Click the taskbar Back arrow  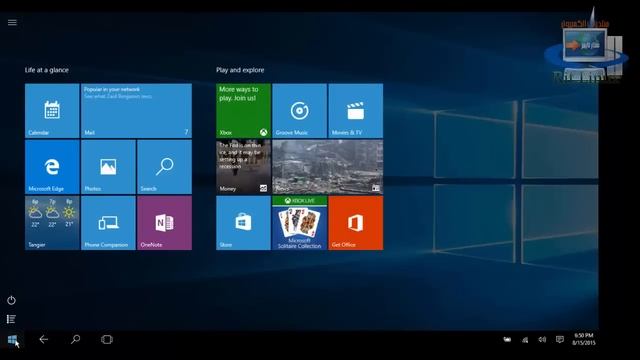[x=43, y=339]
